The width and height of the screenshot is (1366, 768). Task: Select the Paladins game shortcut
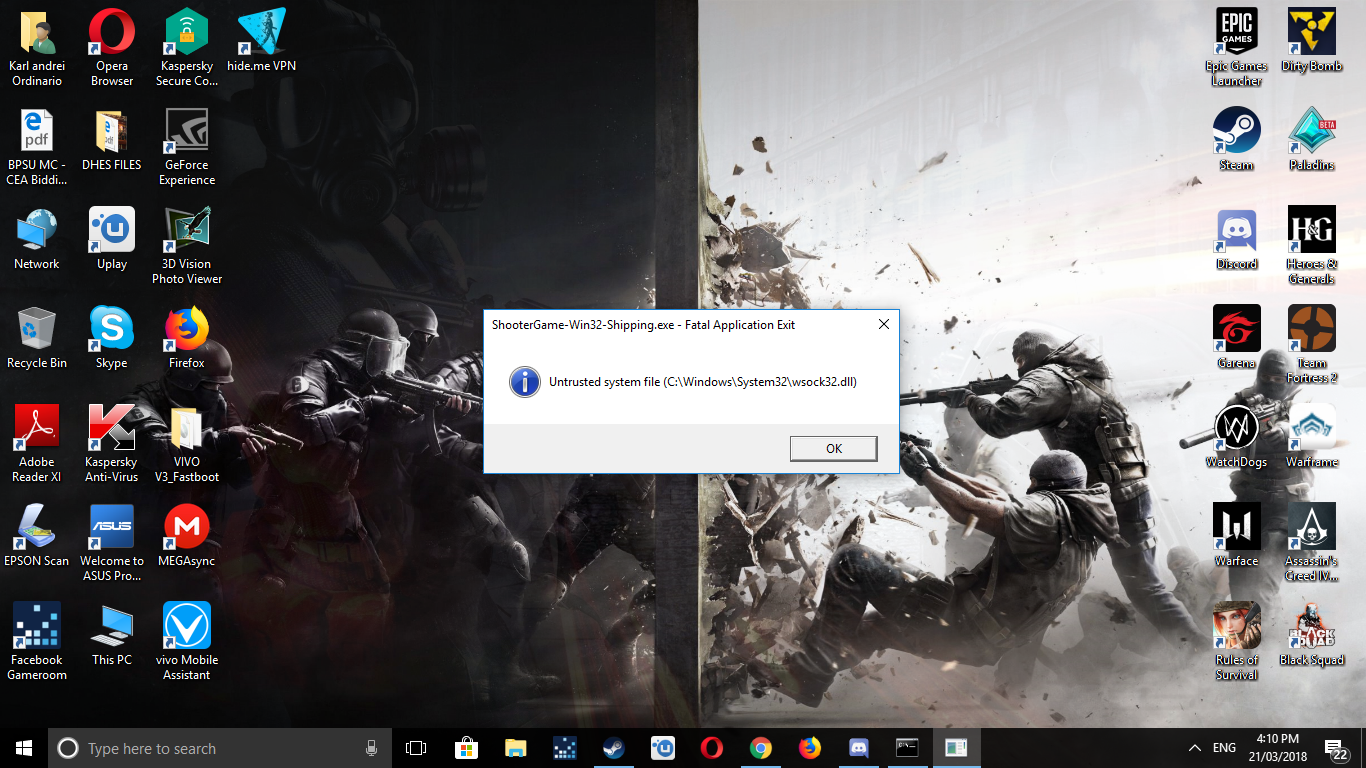(1312, 140)
